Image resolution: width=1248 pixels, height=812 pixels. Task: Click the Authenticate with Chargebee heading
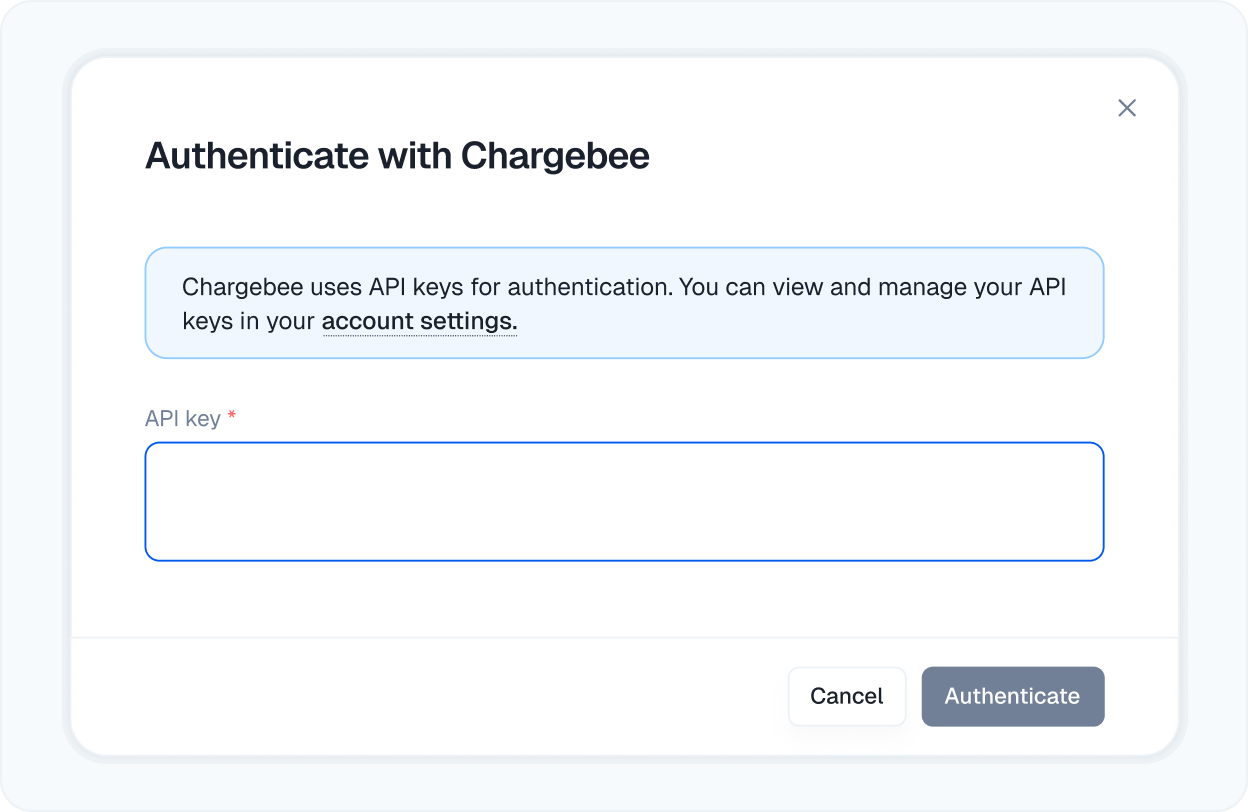pos(398,156)
